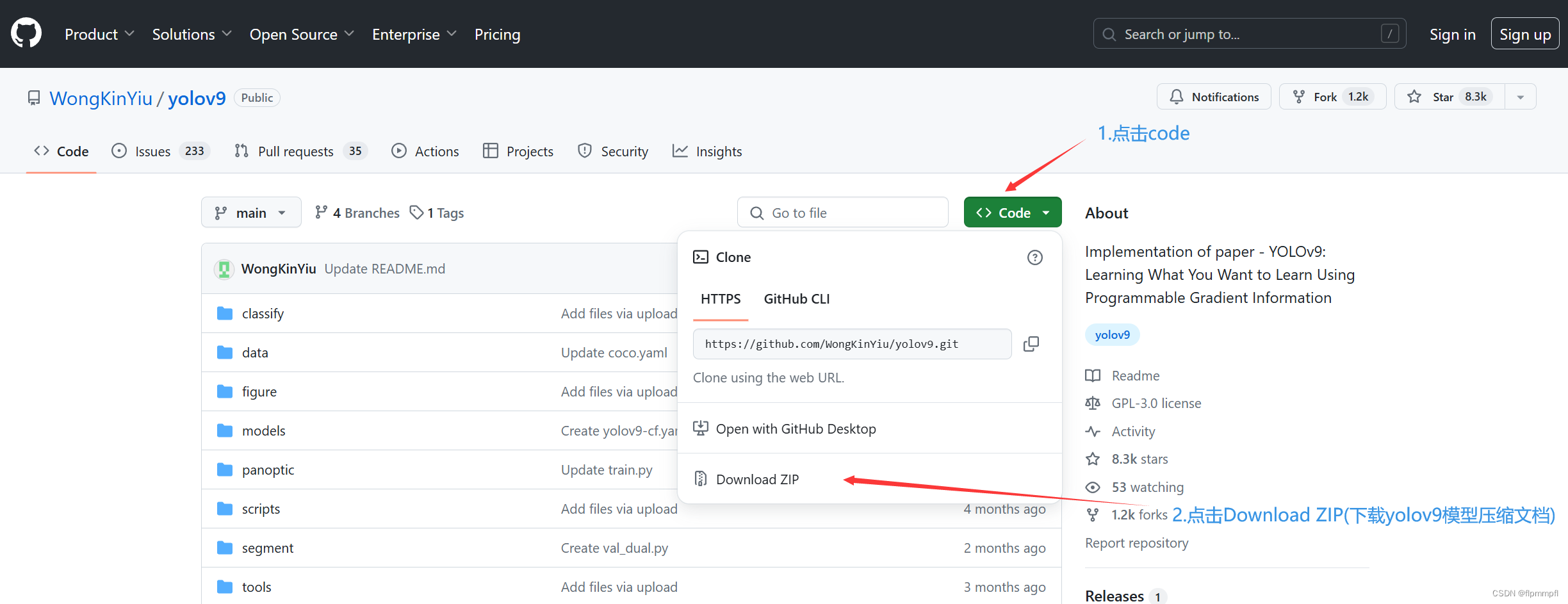
Task: Expand the Solutions menu
Action: [192, 34]
